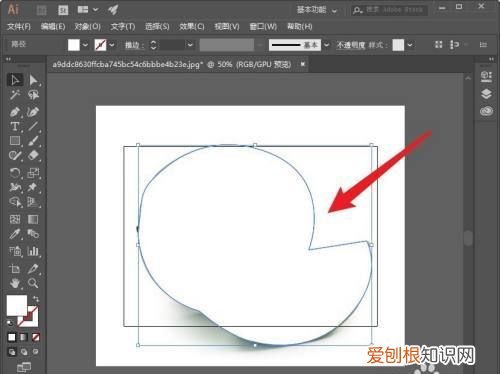Set paint mode to Color
This screenshot has width=500, height=374.
pyautogui.click(x=12, y=337)
